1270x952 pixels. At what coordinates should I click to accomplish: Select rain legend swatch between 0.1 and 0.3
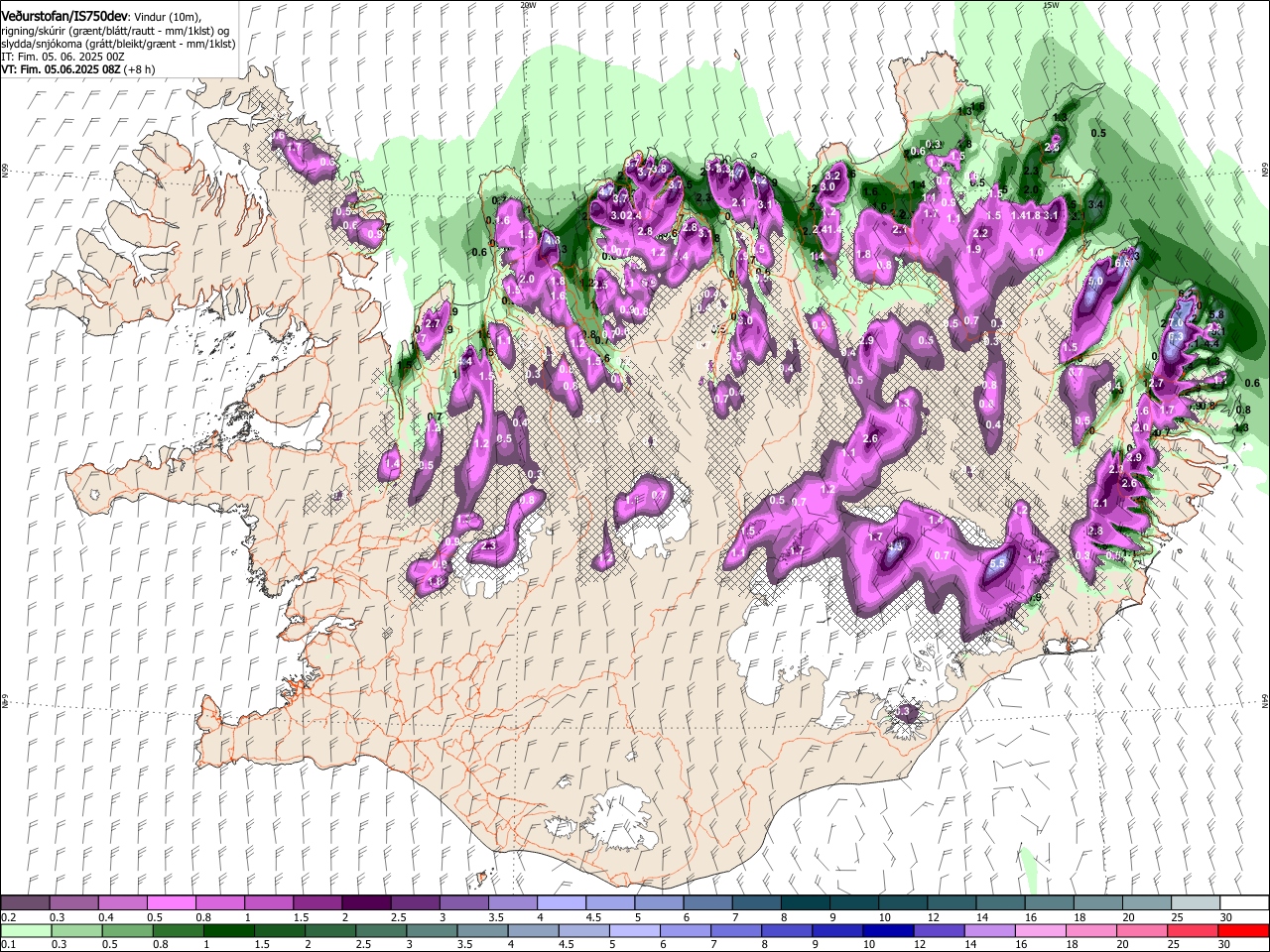[x=26, y=930]
